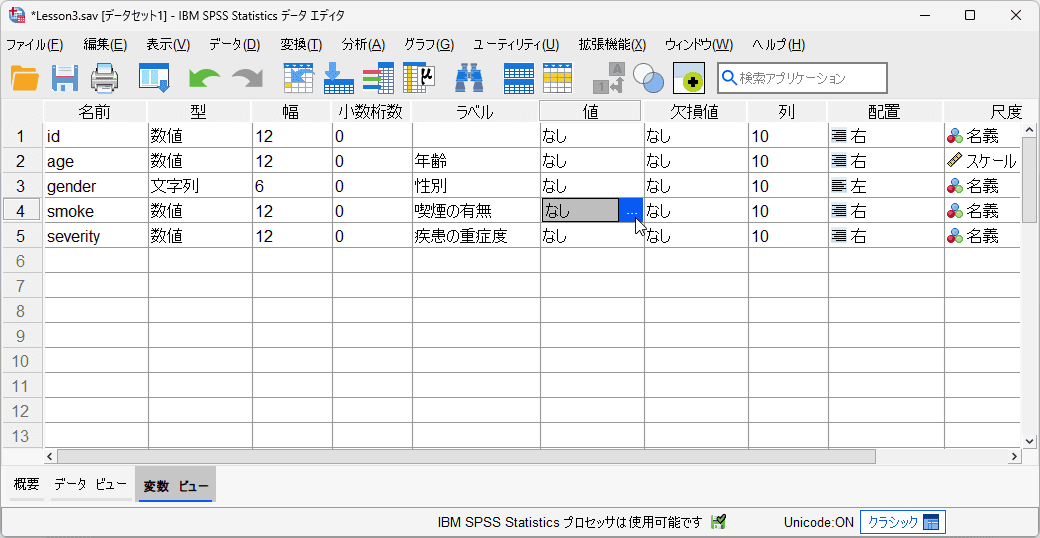The image size is (1040, 538).
Task: Open the データ(D) menu
Action: pyautogui.click(x=235, y=45)
